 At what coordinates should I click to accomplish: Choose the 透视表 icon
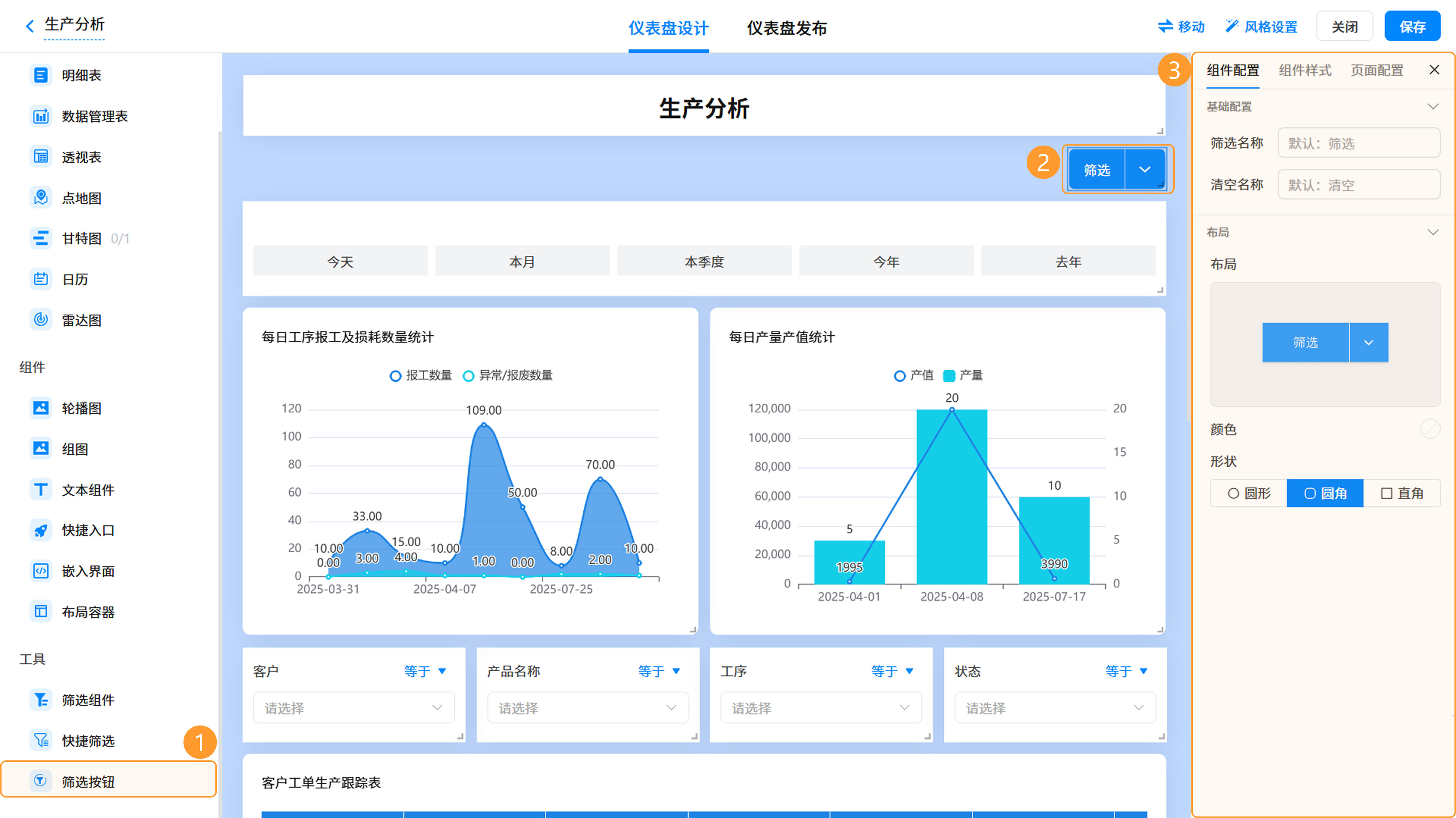(x=41, y=157)
